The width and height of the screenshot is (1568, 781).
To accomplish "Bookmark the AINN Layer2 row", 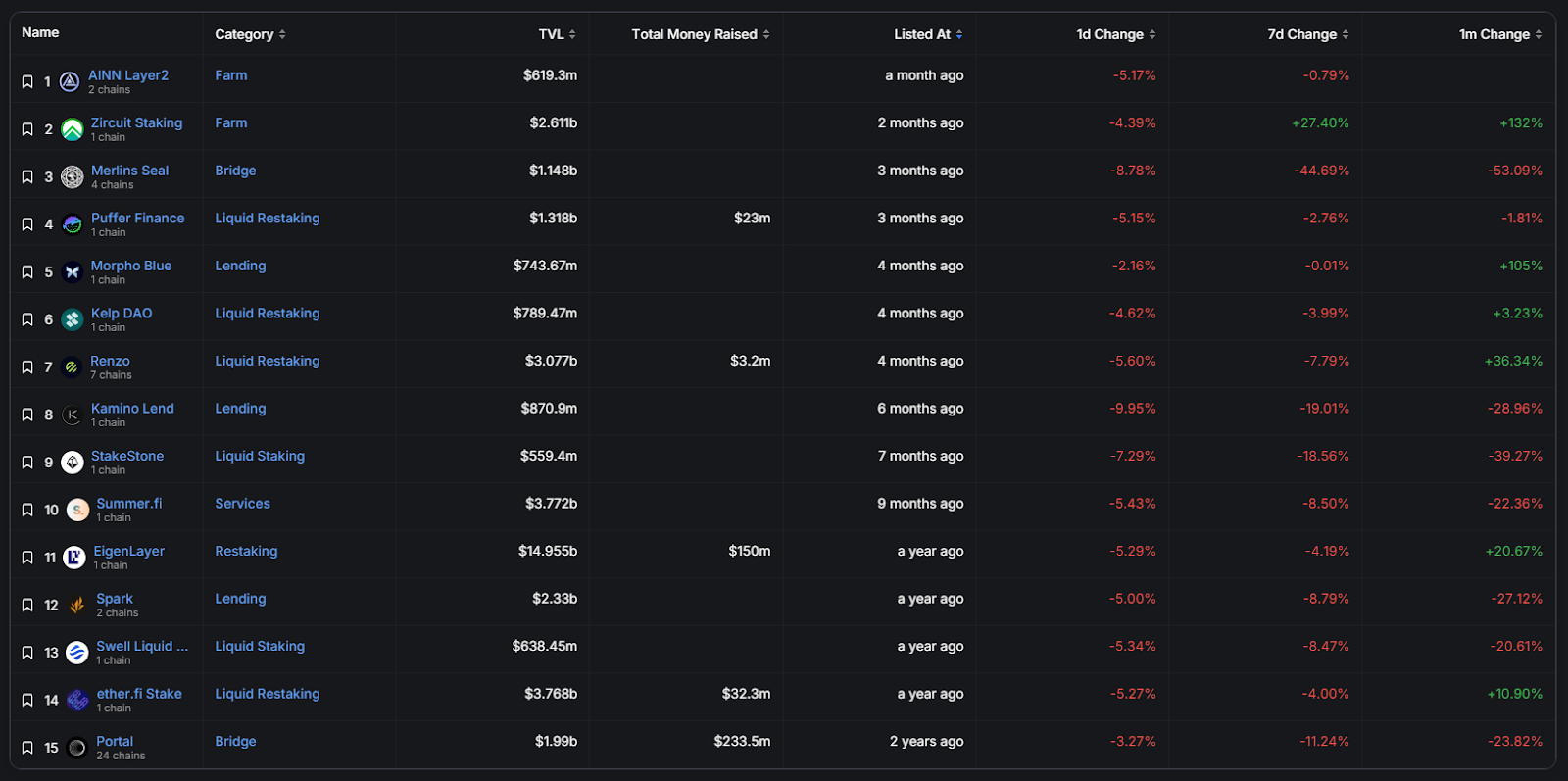I will coord(27,82).
